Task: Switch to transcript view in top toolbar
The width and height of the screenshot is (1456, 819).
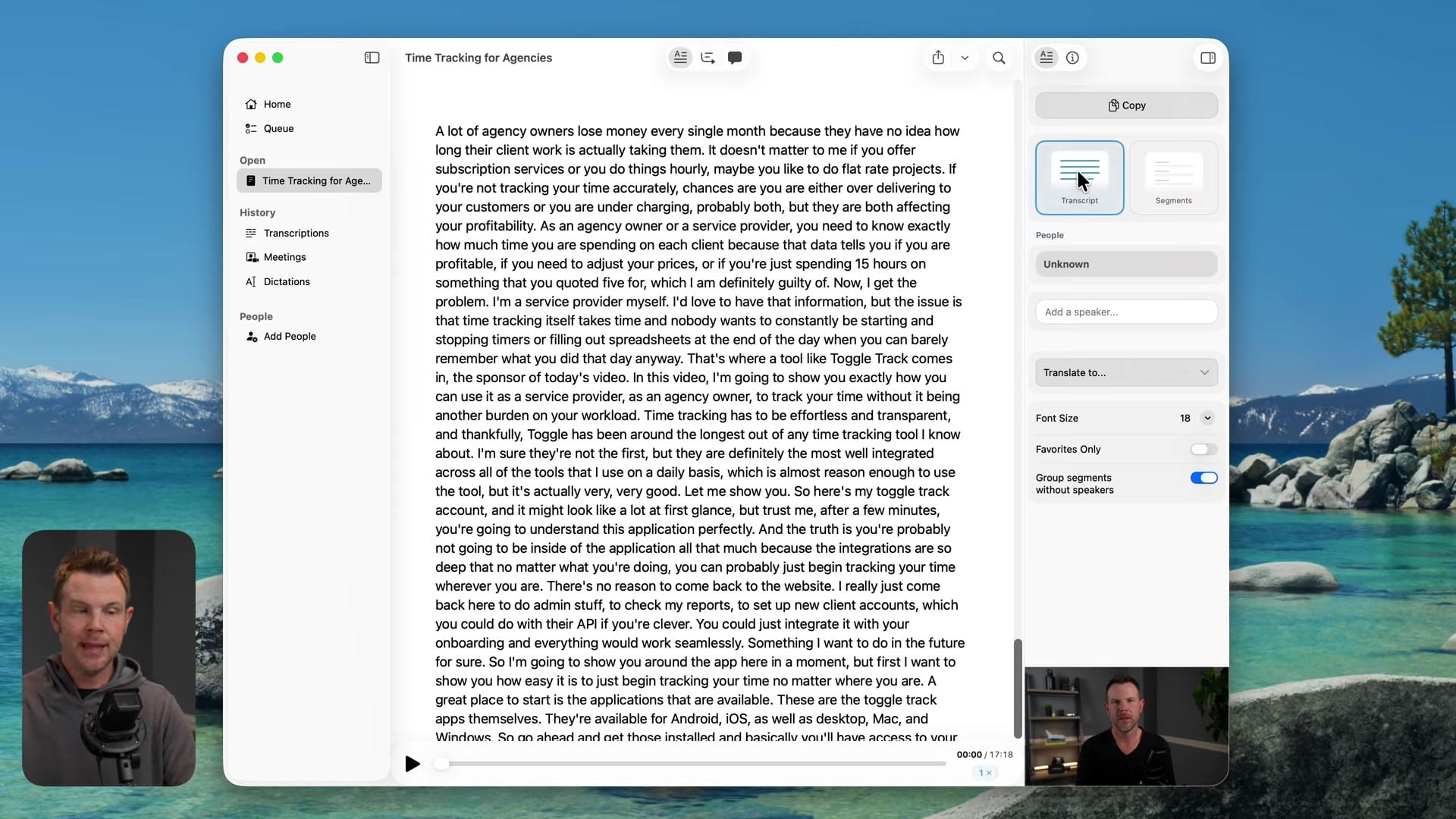Action: click(680, 58)
